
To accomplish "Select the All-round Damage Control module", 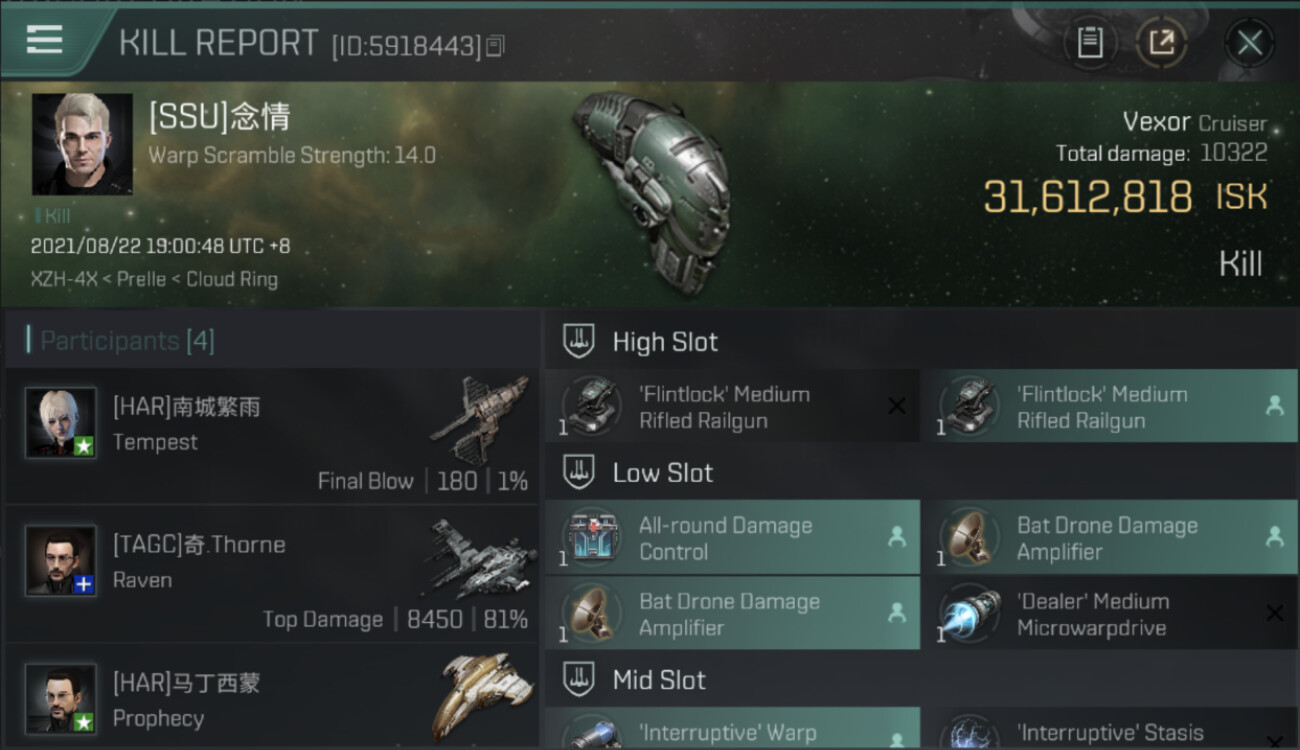I will [732, 538].
